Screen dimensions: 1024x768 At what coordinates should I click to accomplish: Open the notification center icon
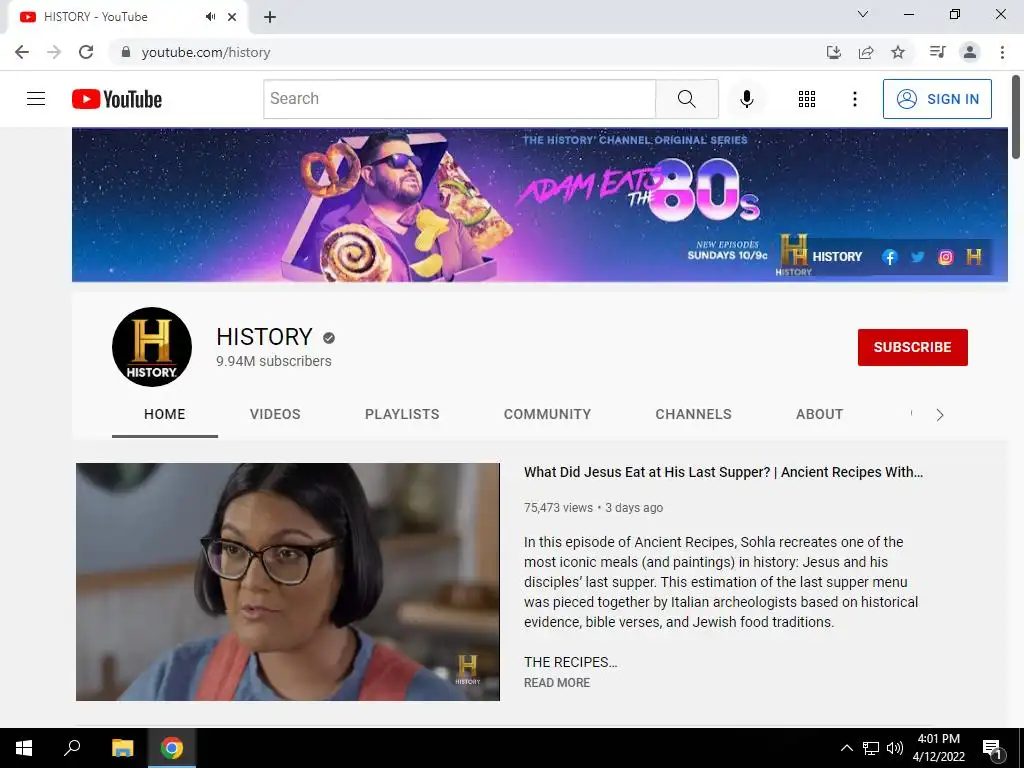[992, 748]
